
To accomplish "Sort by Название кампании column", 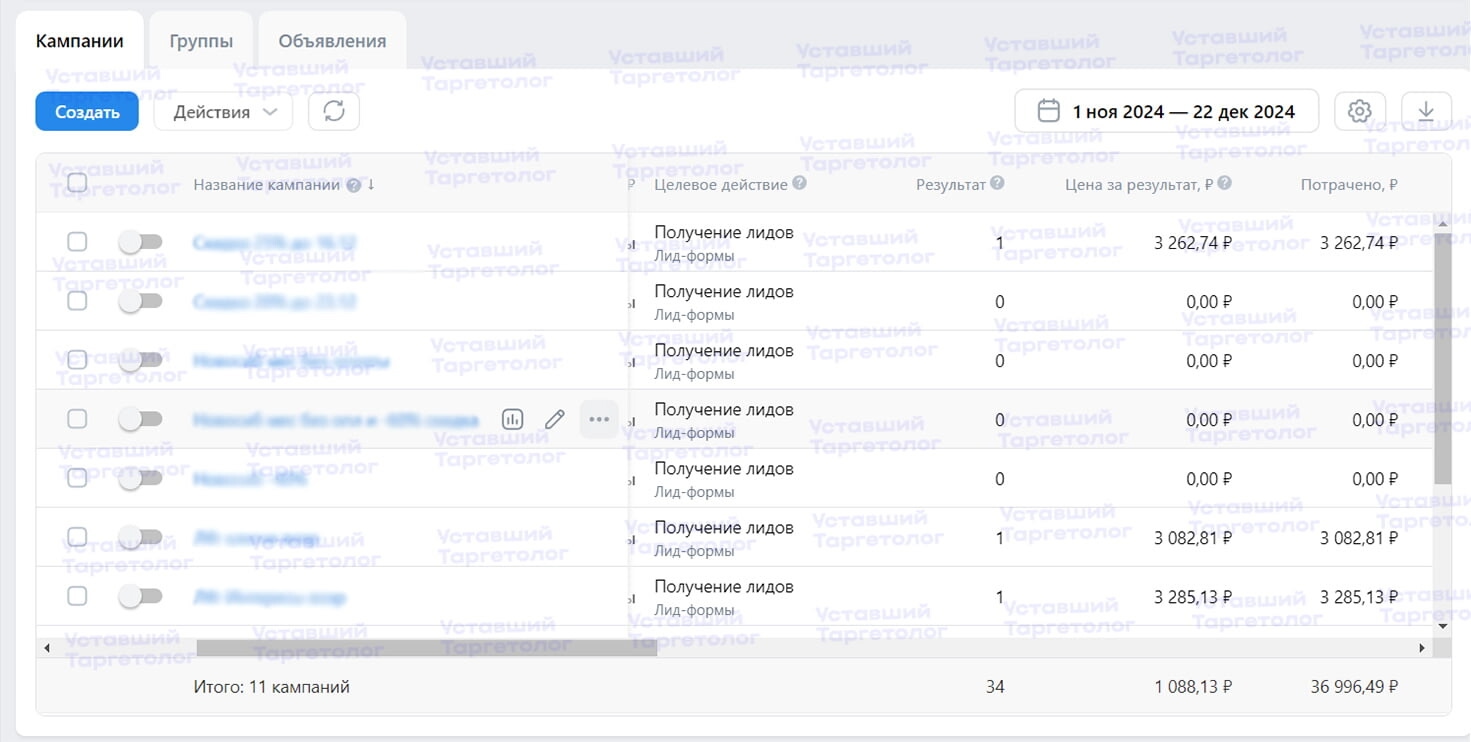I will click(x=267, y=185).
